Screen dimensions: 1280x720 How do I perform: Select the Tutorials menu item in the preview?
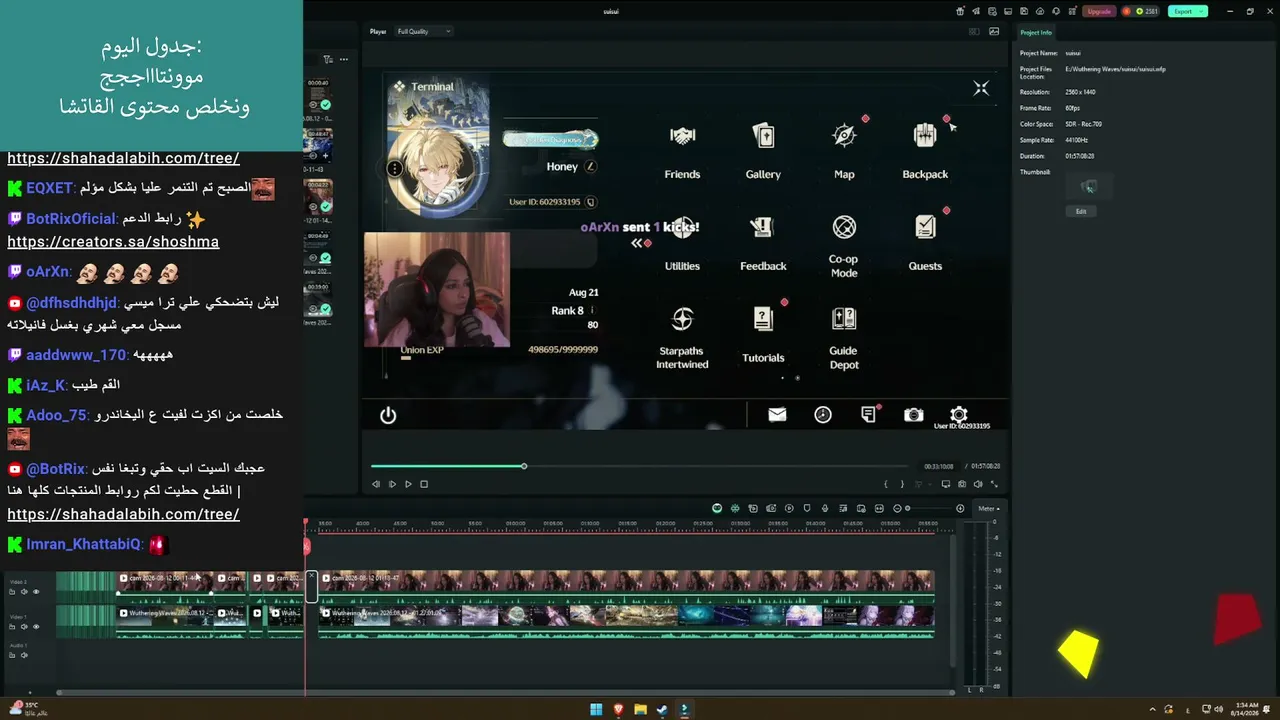click(763, 335)
